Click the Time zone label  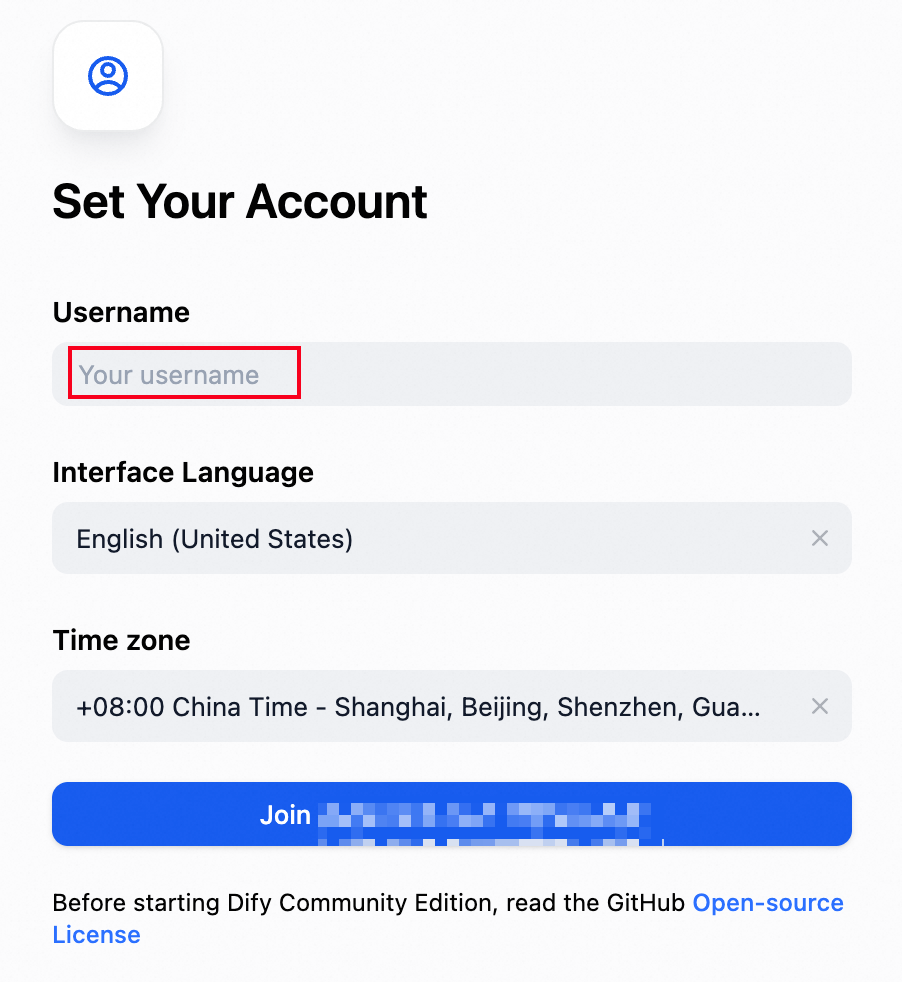(x=122, y=640)
